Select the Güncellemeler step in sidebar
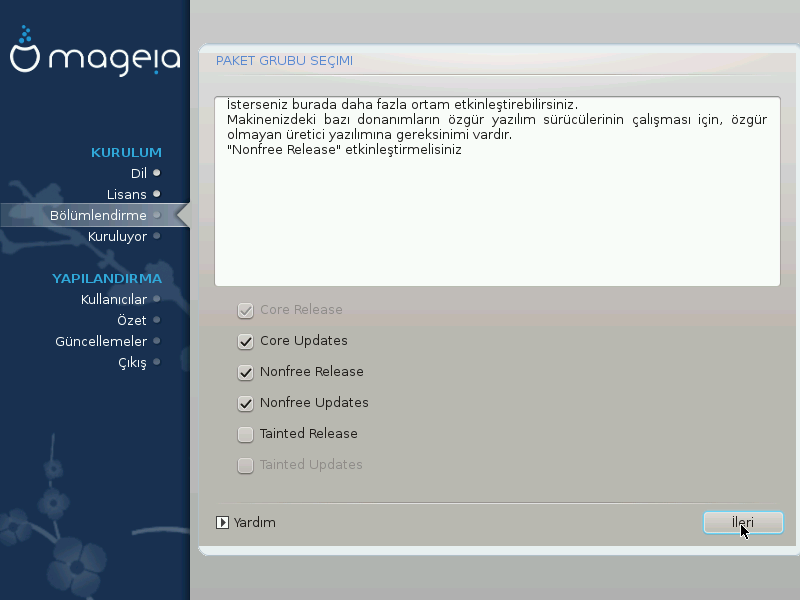The width and height of the screenshot is (800, 600). pos(101,341)
